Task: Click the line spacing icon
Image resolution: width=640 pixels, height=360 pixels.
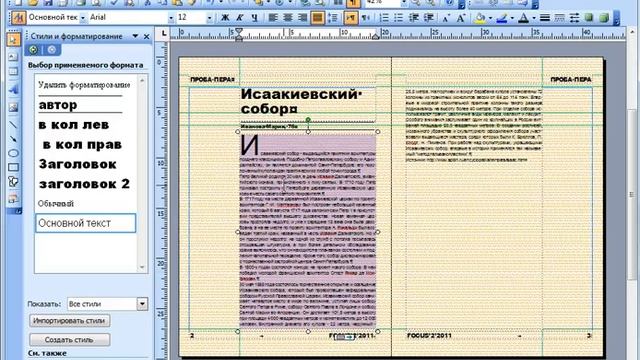Action: [333, 18]
